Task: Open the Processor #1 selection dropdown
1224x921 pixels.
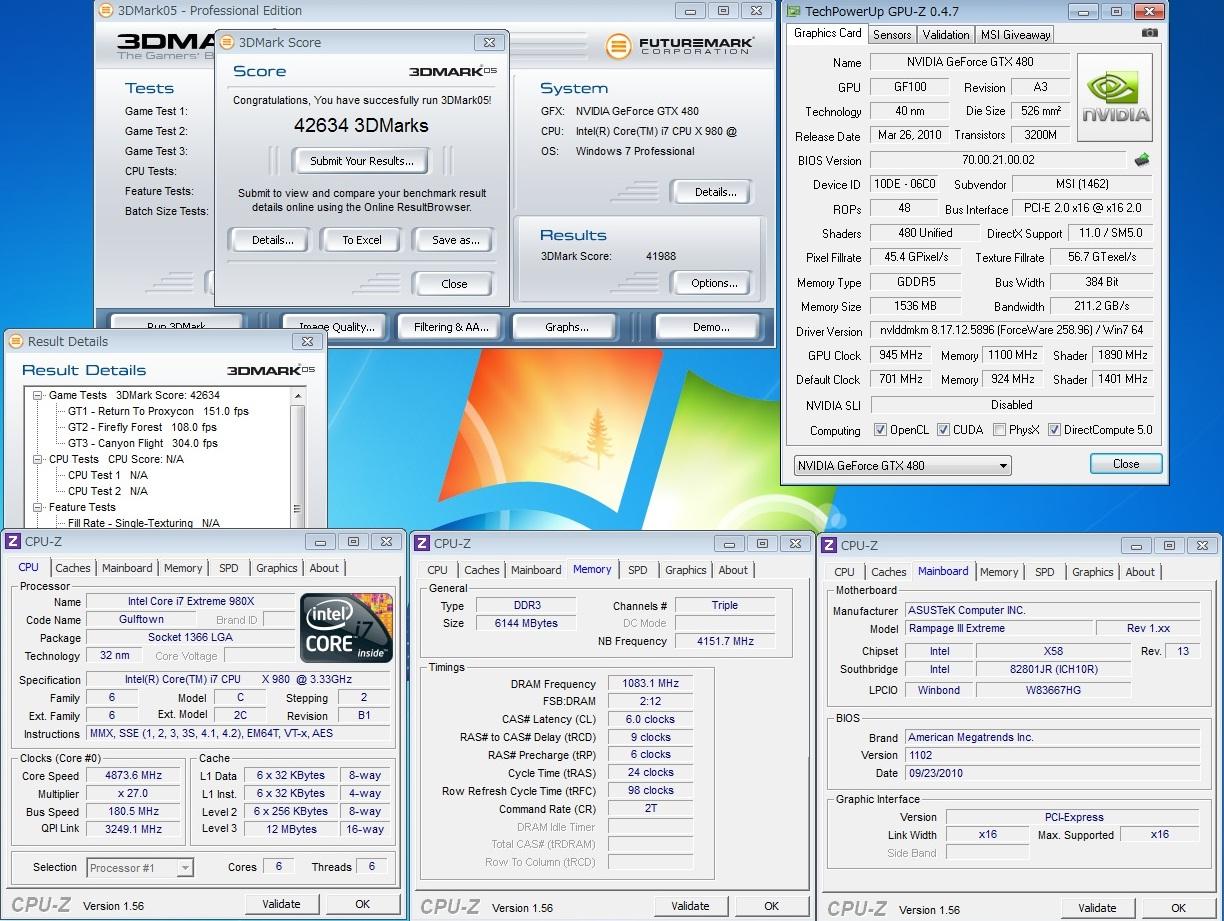Action: click(x=139, y=868)
